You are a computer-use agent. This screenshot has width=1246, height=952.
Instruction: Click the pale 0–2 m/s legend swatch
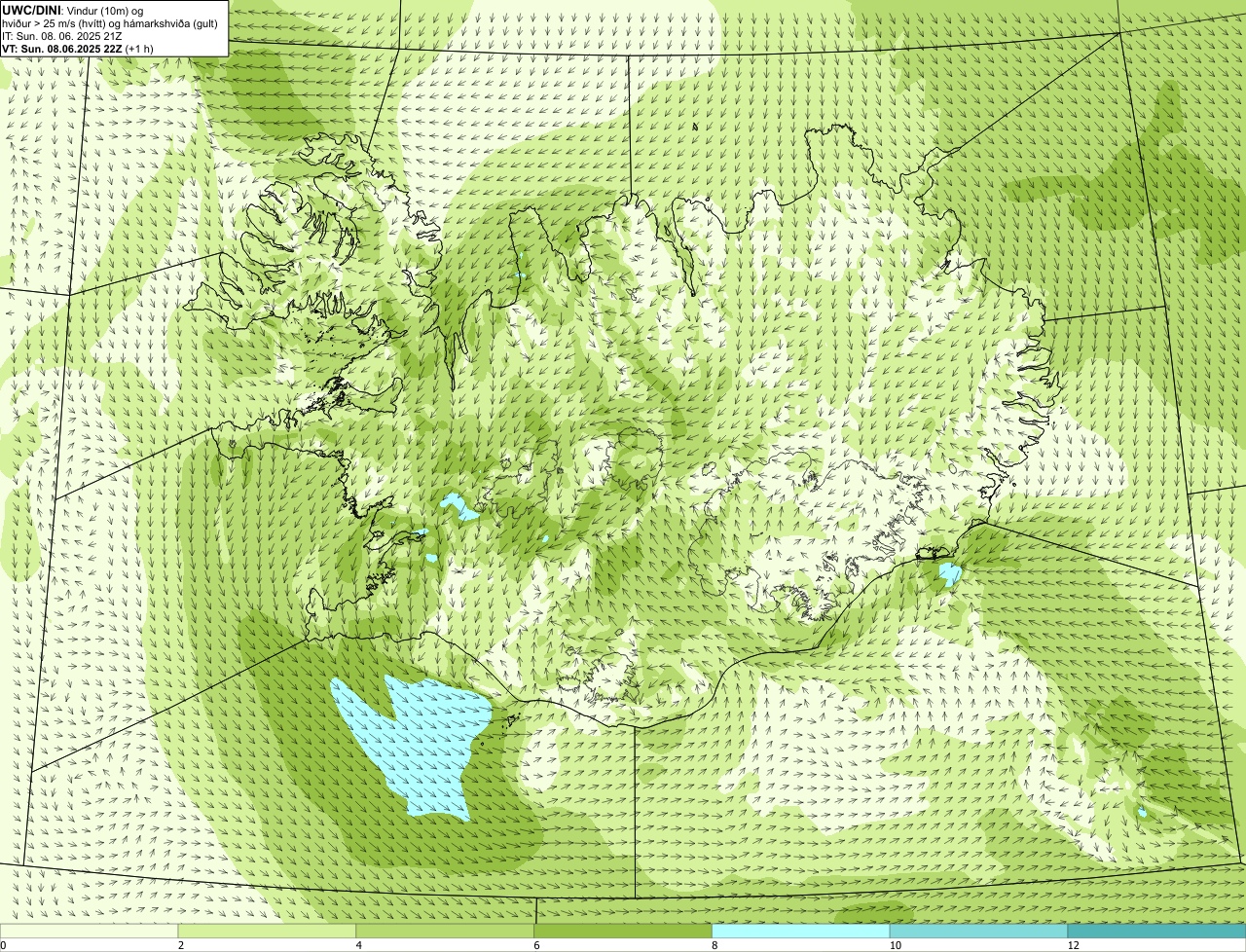point(90,931)
